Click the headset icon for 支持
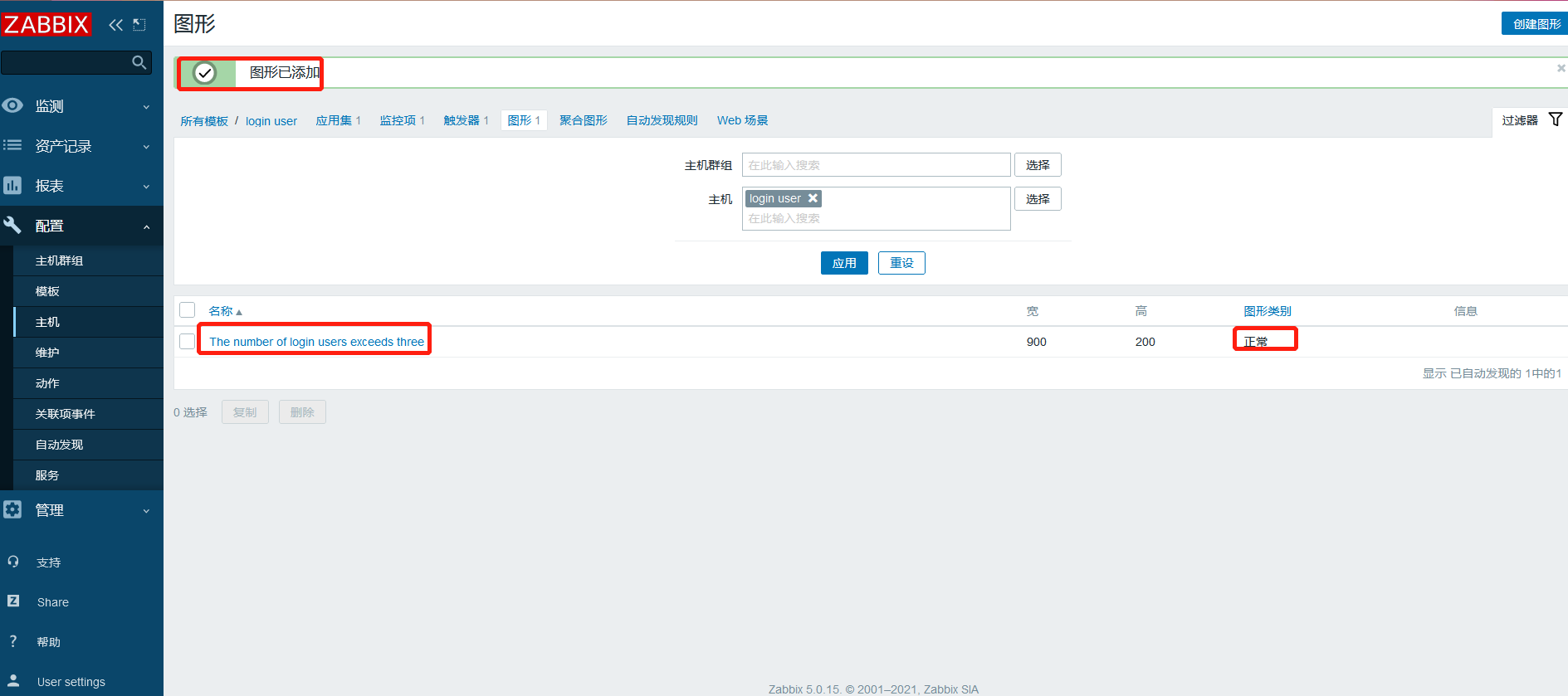 coord(13,562)
